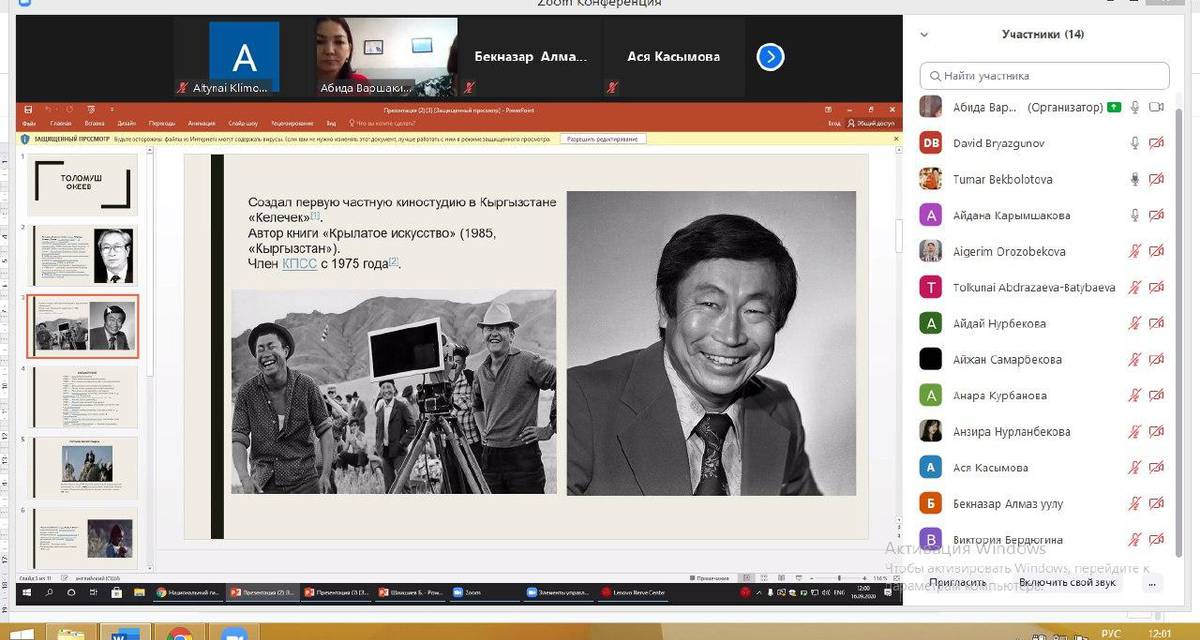
Task: Click PowerPoint save icon in title bar
Action: click(x=28, y=109)
